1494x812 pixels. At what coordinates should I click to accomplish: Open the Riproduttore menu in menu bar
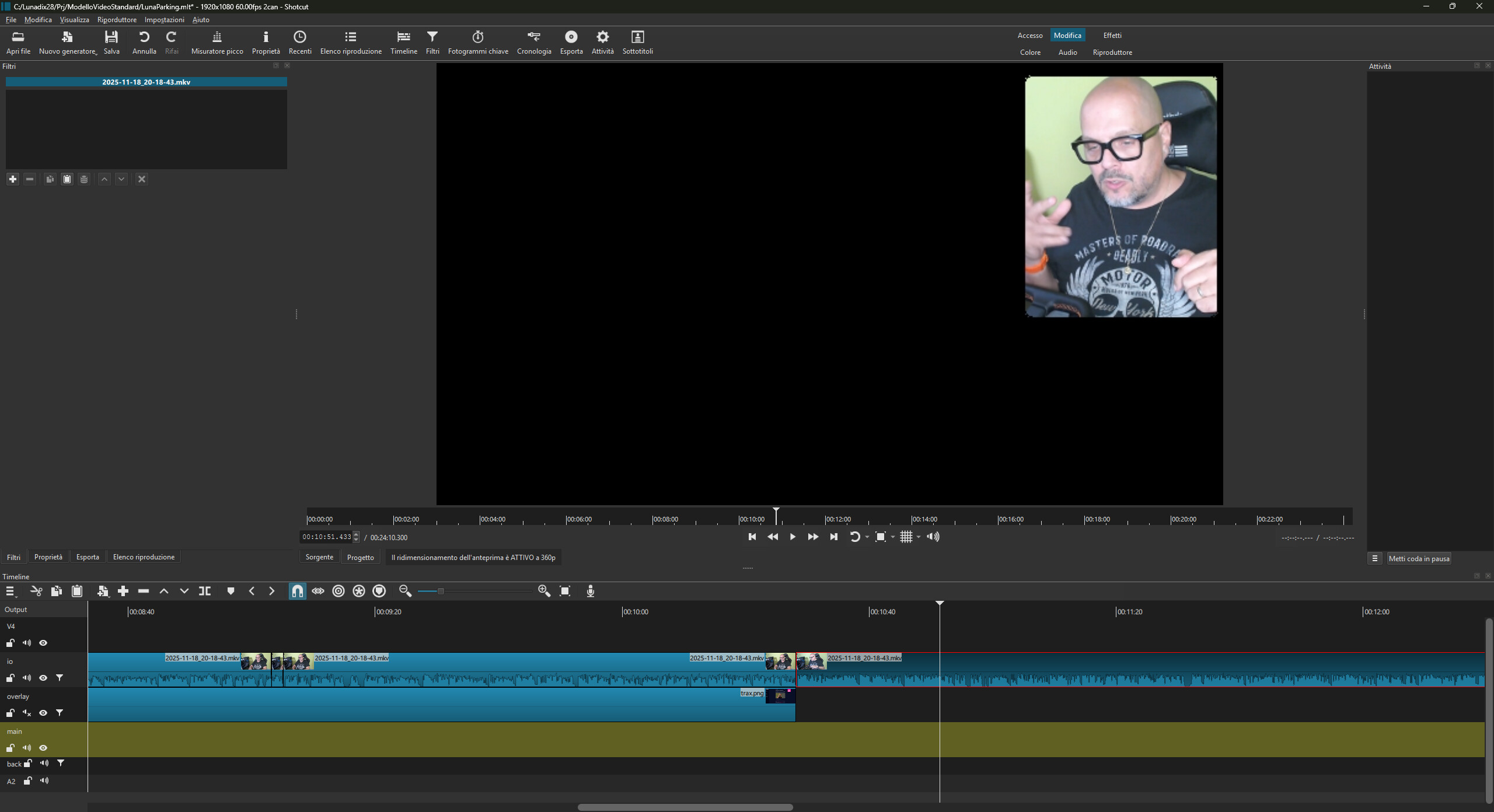117,20
